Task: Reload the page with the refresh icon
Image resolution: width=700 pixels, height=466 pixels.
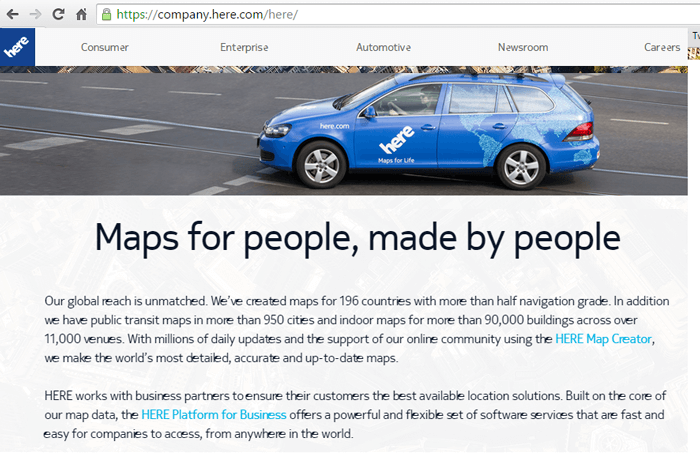Action: coord(58,14)
